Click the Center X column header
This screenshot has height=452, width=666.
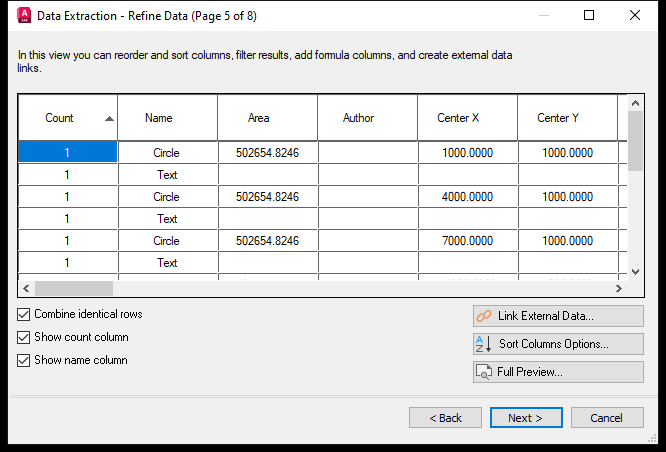(468, 118)
